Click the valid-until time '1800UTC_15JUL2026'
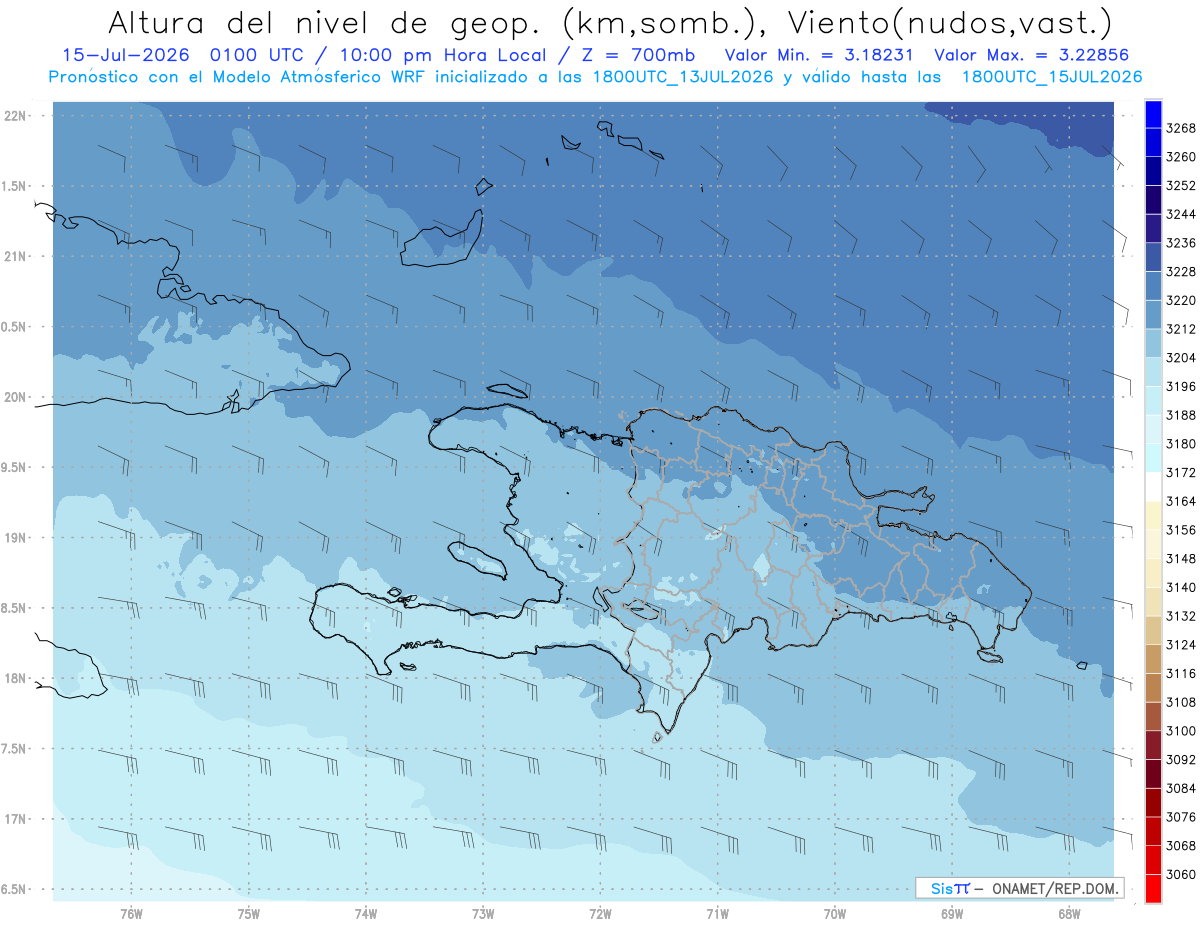Viewport: 1200px width, 927px height. [x=1051, y=77]
